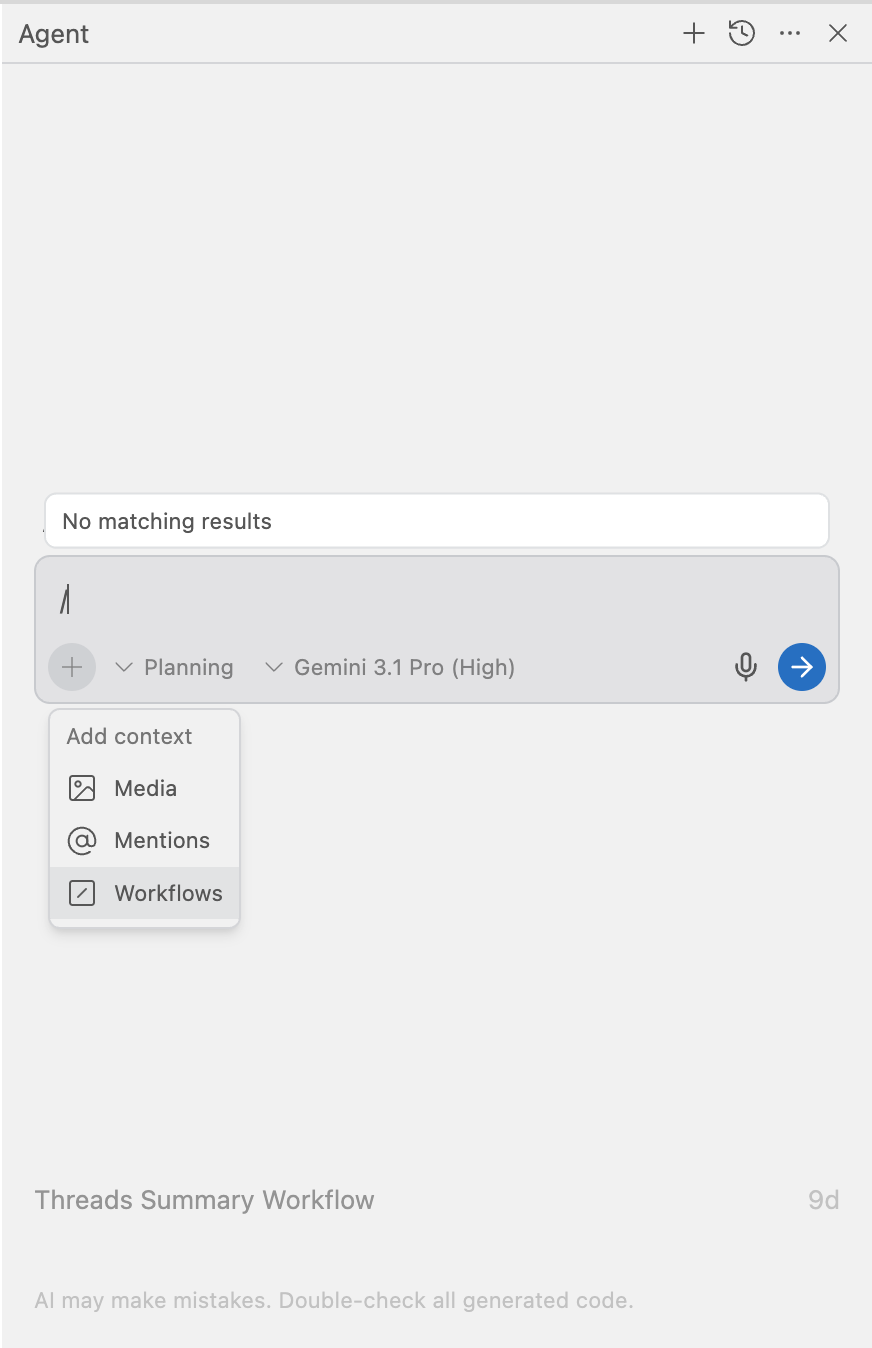Pick the Workflows label in Add context menu
This screenshot has height=1348, width=872.
click(x=168, y=893)
